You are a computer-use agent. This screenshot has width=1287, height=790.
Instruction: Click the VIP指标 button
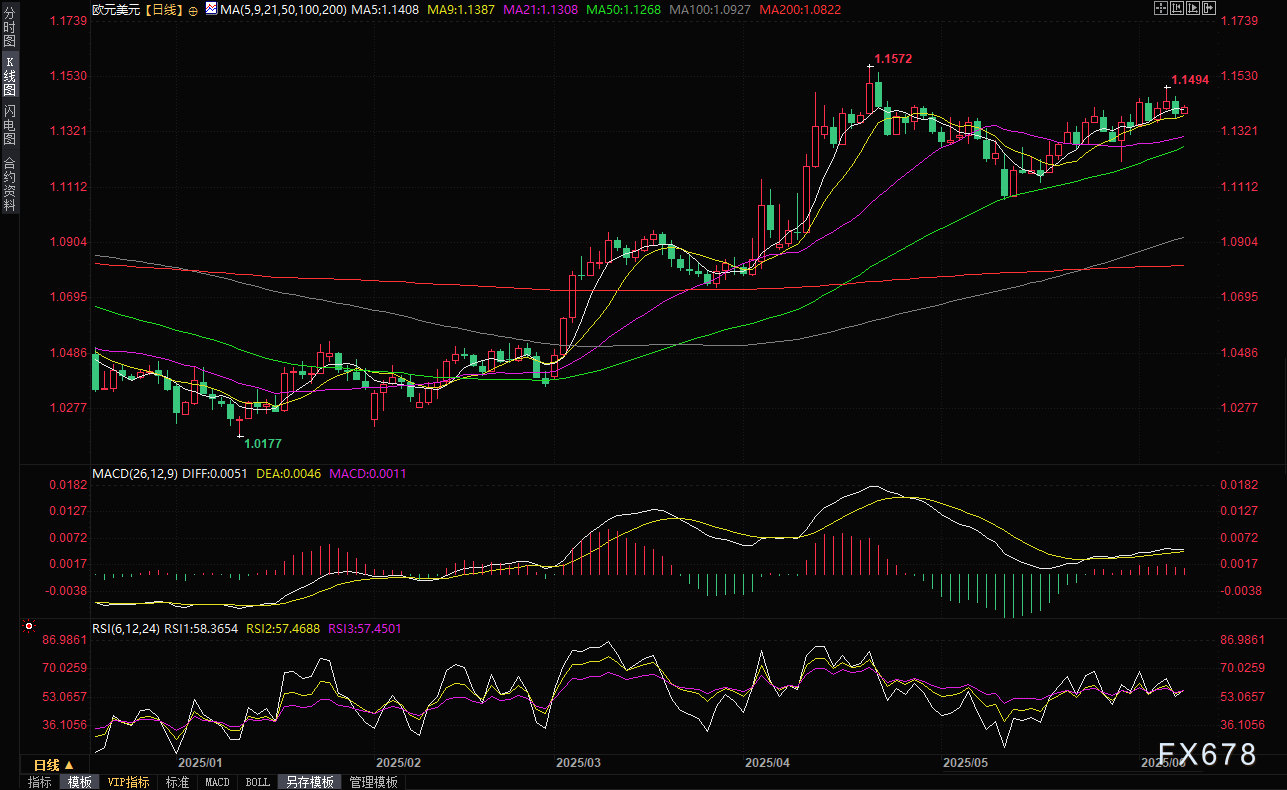click(x=128, y=782)
